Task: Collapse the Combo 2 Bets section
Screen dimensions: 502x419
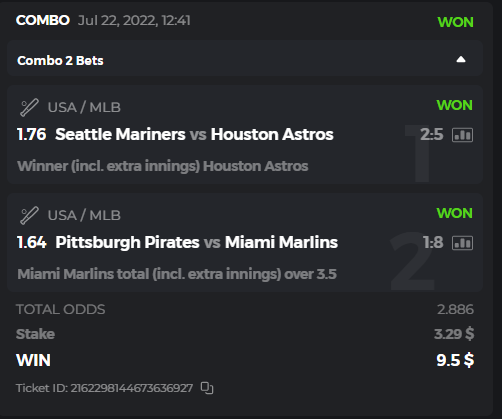Action: click(461, 59)
